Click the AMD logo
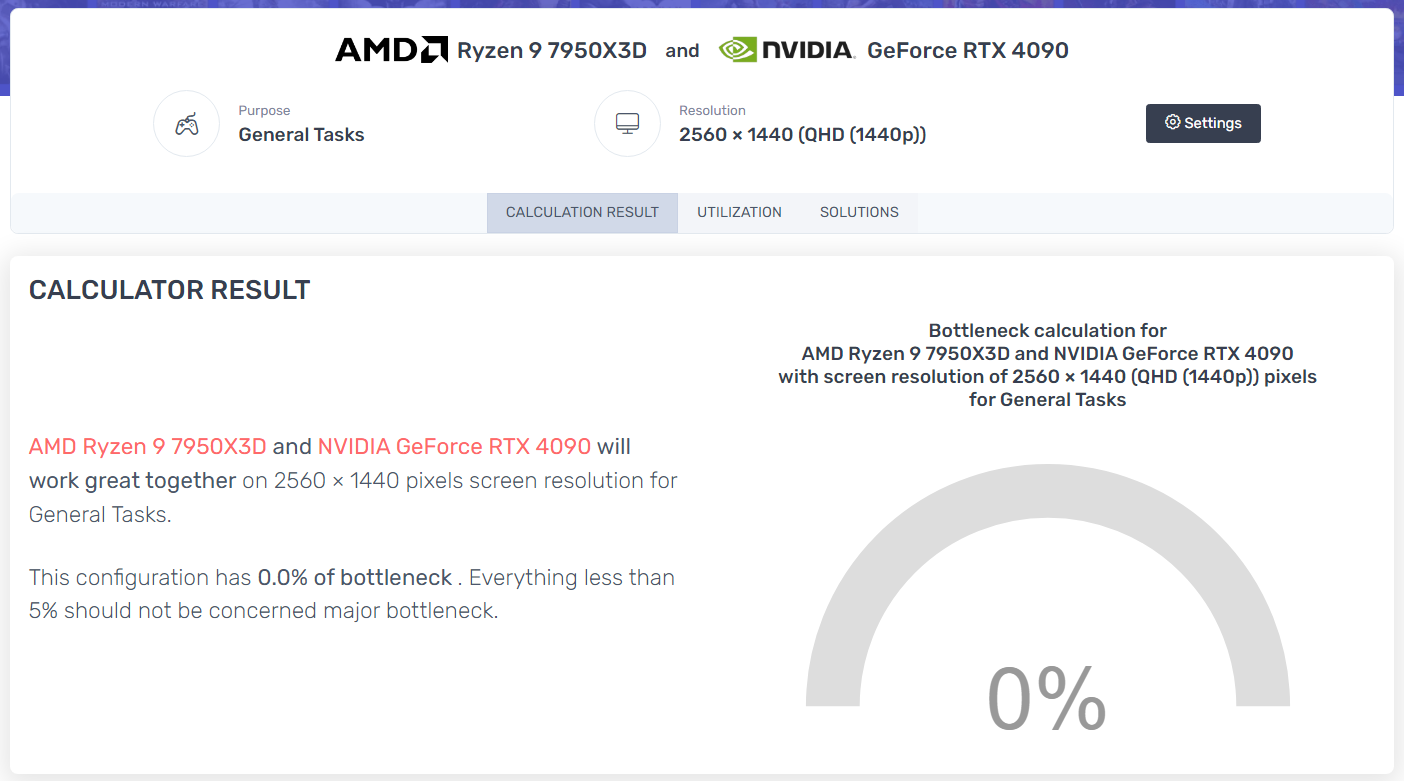 pos(391,50)
